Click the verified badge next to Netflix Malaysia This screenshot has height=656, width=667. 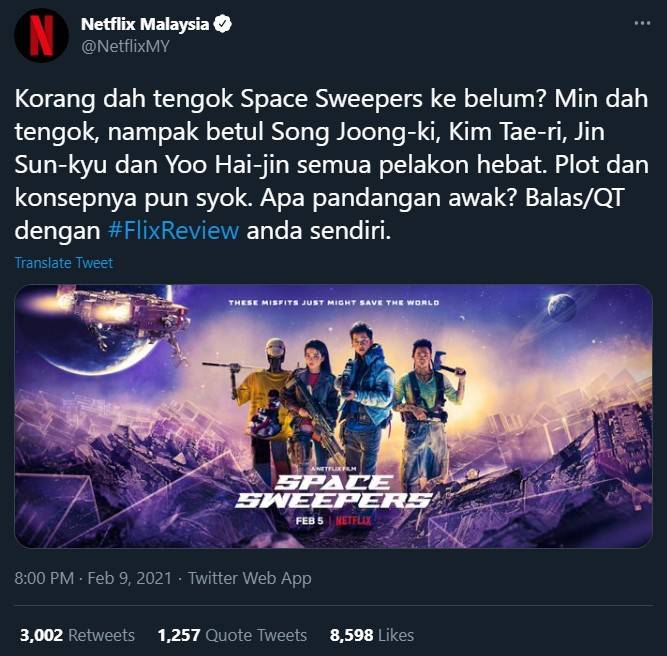pos(222,24)
